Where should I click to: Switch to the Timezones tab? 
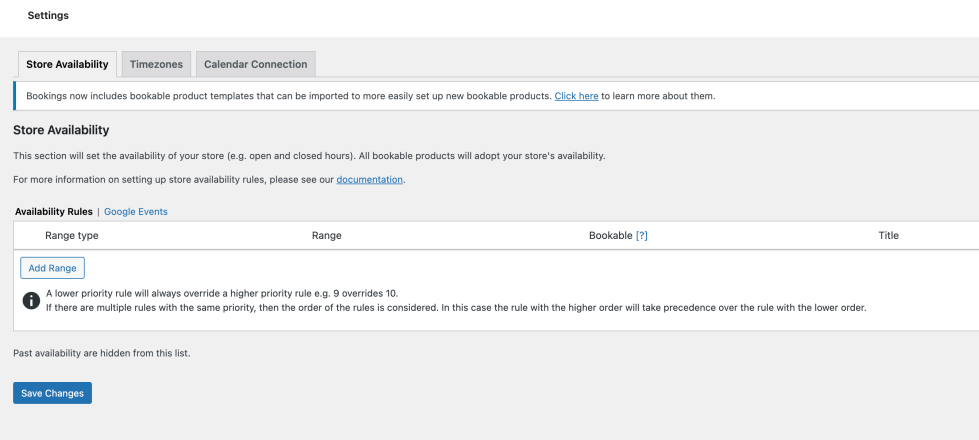coord(156,64)
